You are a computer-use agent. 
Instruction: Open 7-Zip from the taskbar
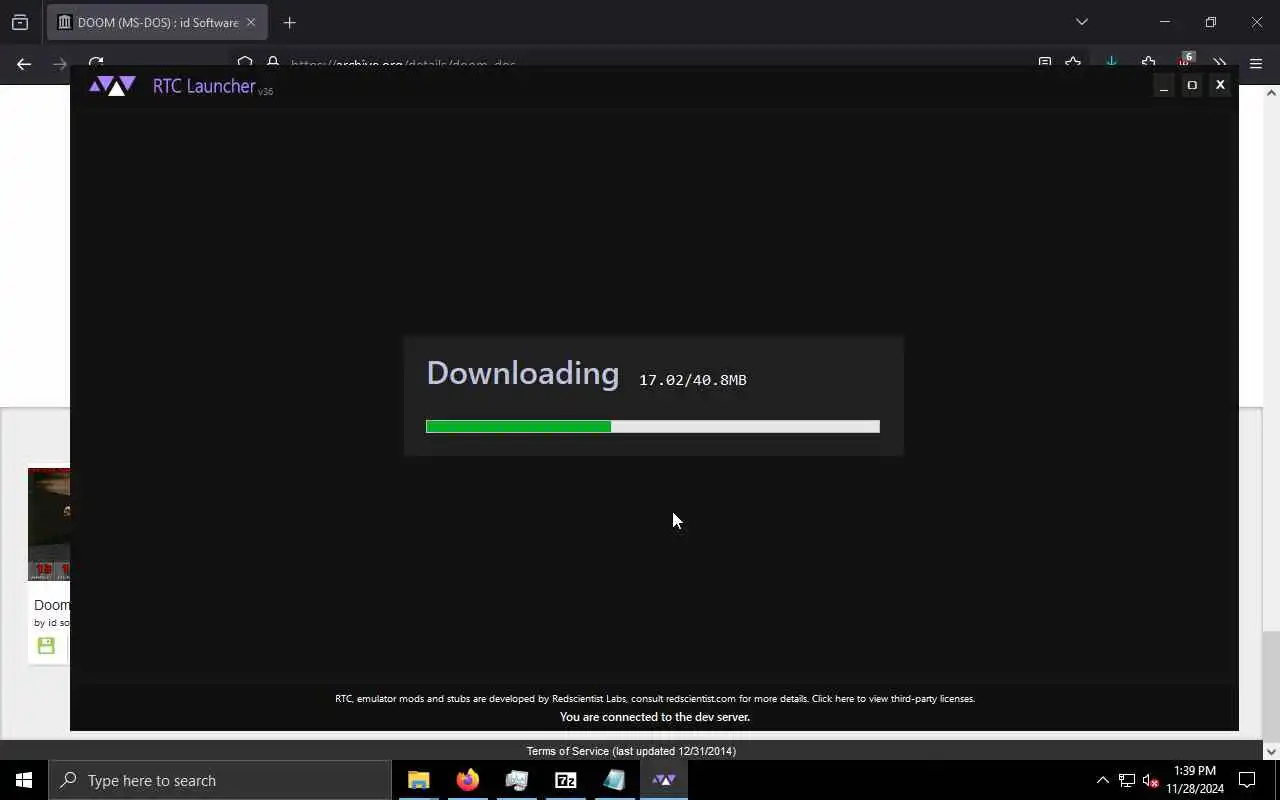click(566, 780)
